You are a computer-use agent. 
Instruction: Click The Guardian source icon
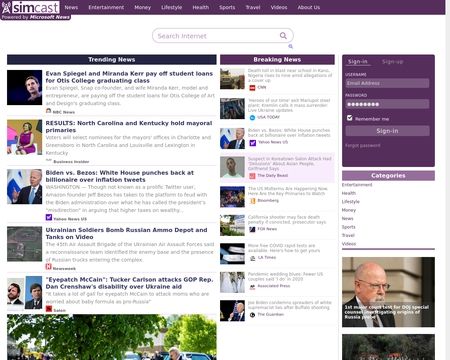pos(252,315)
